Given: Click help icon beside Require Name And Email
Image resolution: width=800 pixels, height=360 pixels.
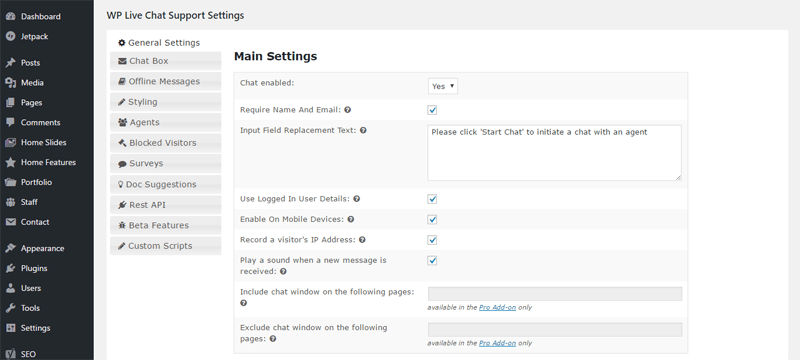Looking at the screenshot, I should click(x=347, y=110).
